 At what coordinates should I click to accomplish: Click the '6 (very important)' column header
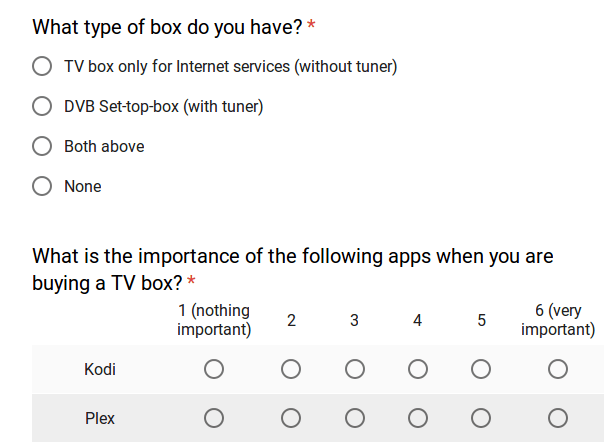click(558, 320)
